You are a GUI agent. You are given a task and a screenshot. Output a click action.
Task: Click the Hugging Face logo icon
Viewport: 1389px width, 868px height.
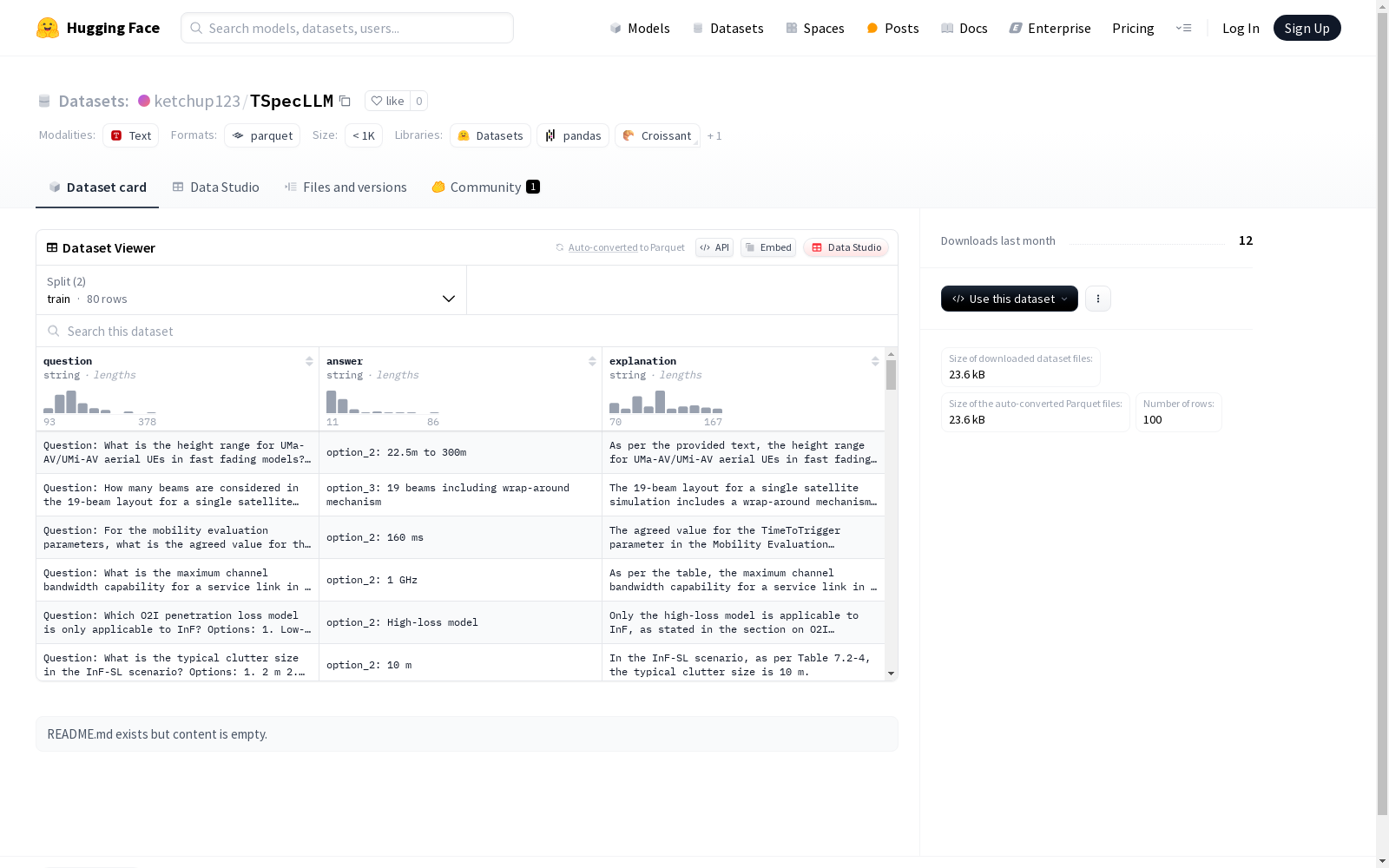48,28
